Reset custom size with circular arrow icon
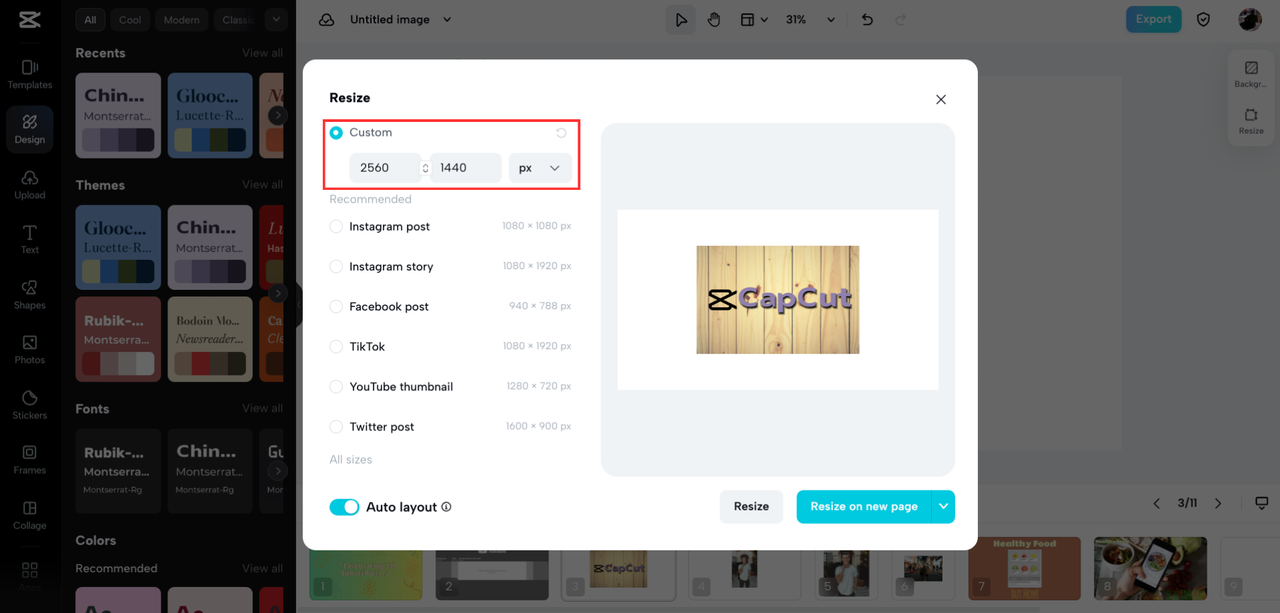 pos(561,132)
